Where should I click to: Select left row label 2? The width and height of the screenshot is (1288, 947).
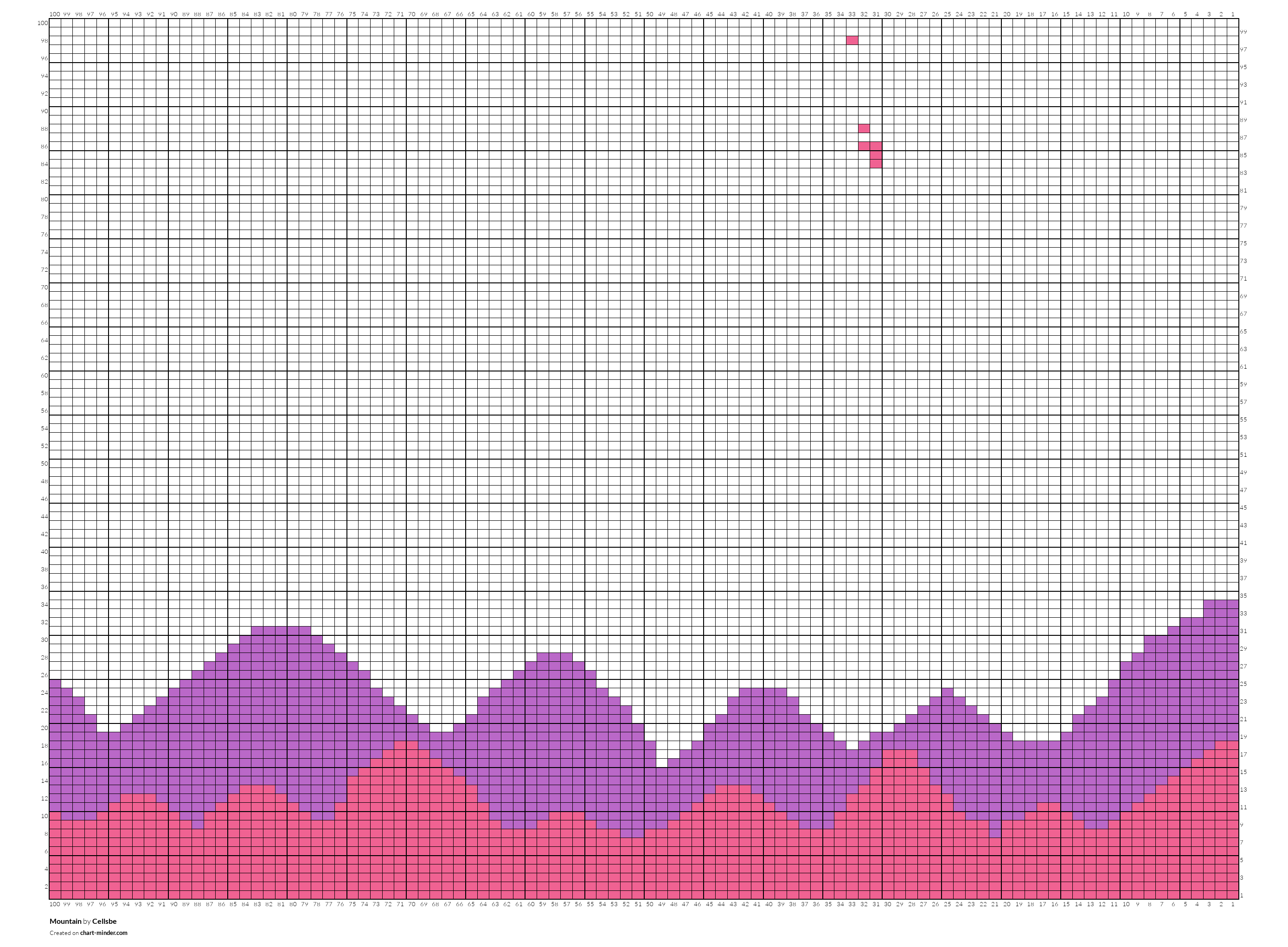pos(46,887)
